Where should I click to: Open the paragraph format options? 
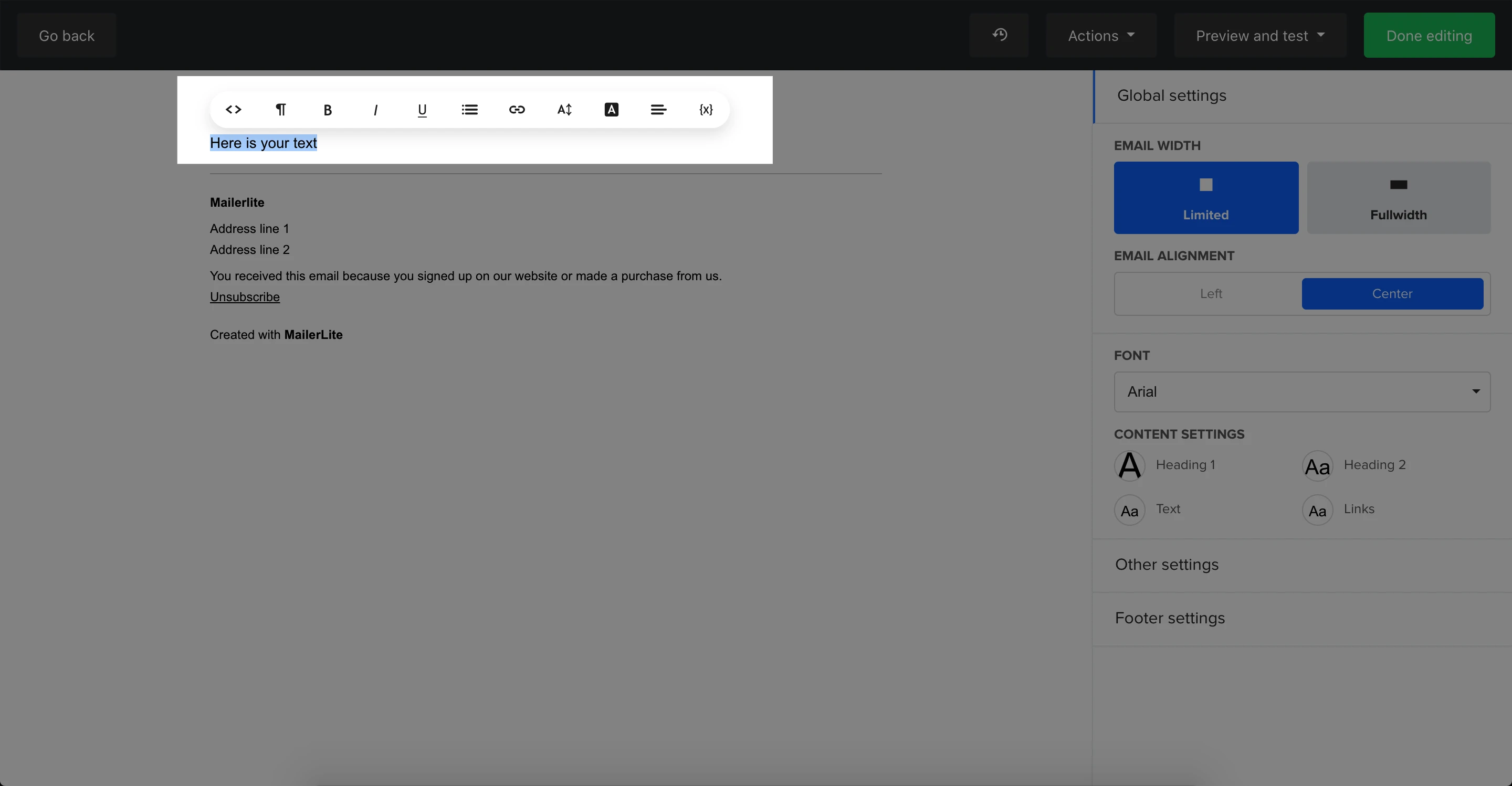(280, 110)
